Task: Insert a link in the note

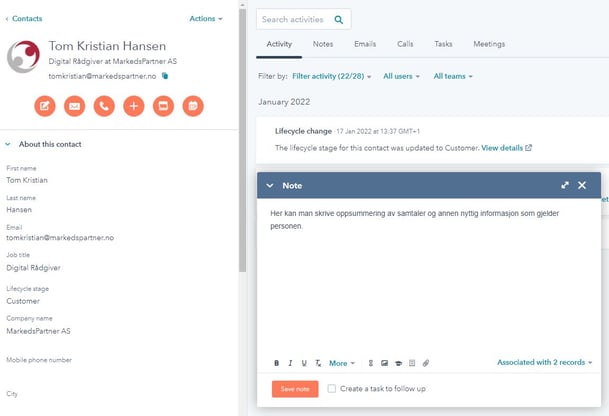Action: point(371,363)
